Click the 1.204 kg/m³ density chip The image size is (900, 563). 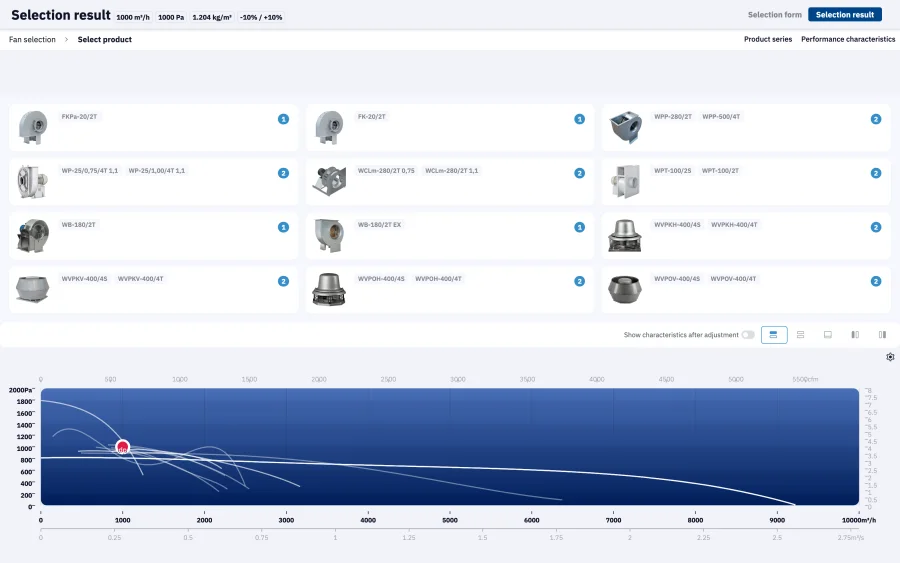click(212, 17)
